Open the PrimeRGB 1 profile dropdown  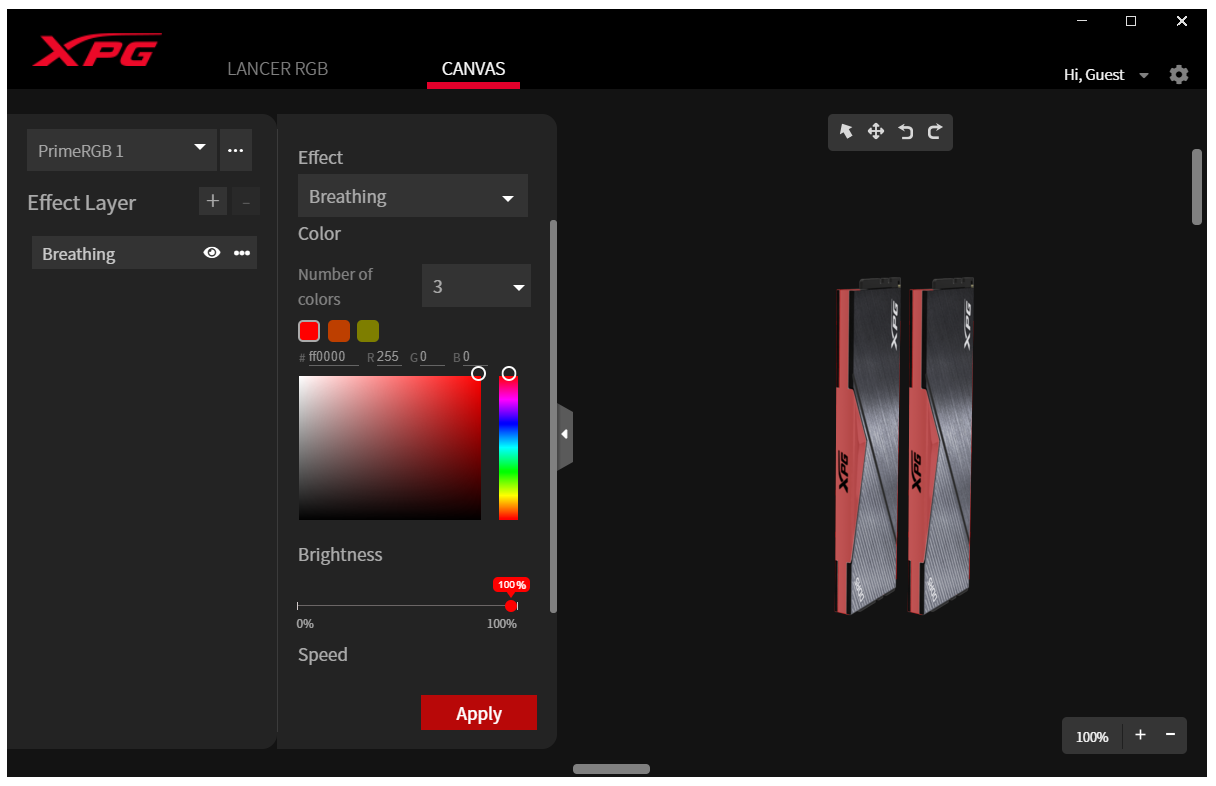[122, 150]
